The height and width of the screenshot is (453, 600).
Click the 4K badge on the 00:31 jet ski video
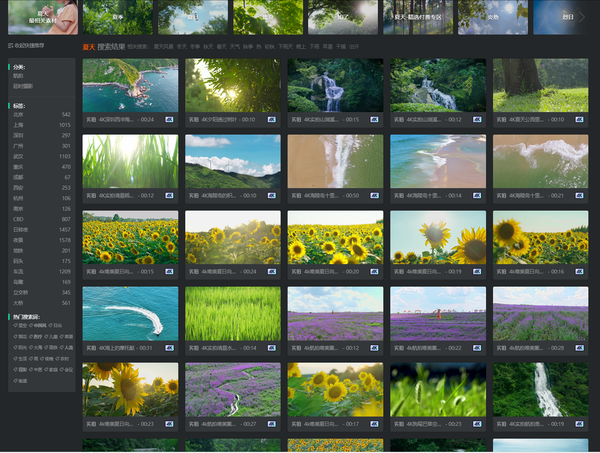[x=169, y=348]
